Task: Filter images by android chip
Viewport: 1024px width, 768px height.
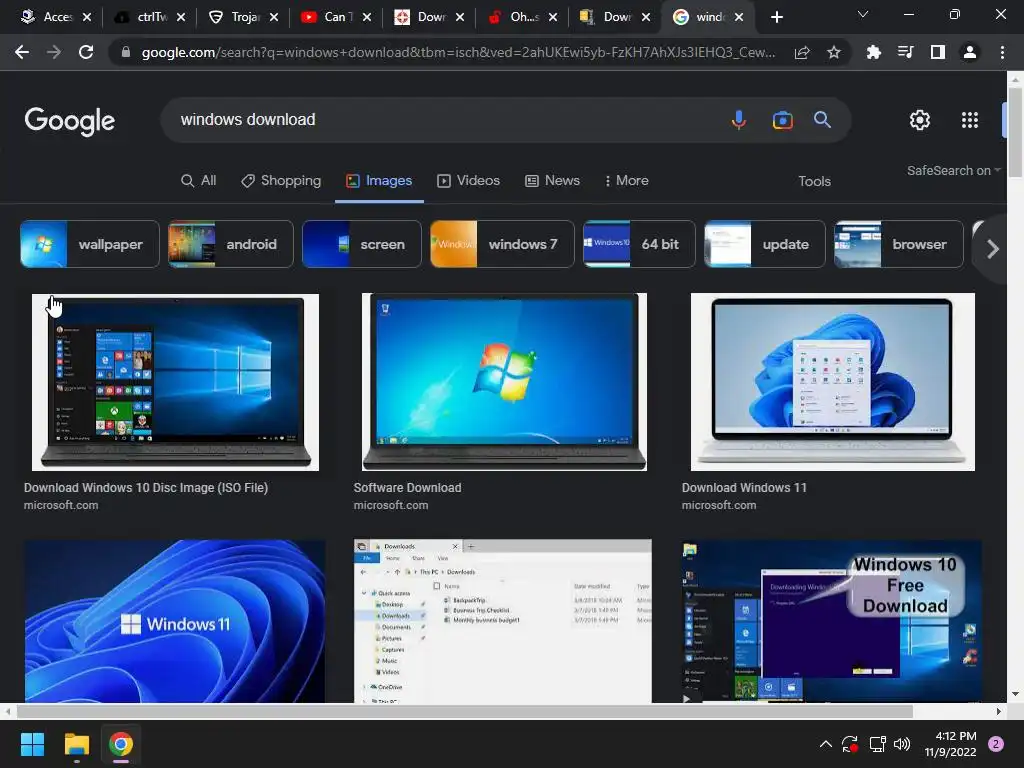Action: [x=231, y=244]
